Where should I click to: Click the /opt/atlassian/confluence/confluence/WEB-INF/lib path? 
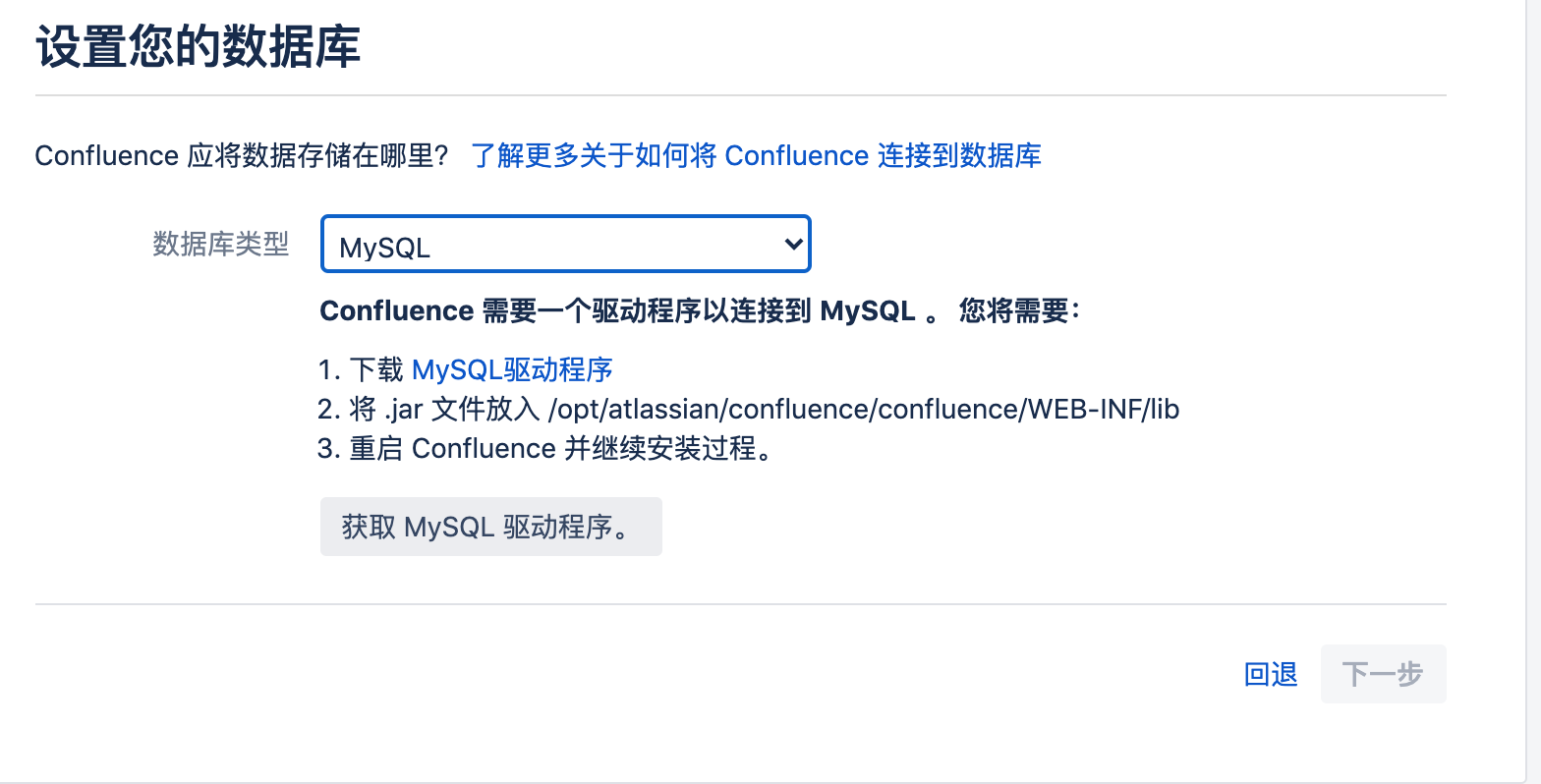[x=863, y=409]
